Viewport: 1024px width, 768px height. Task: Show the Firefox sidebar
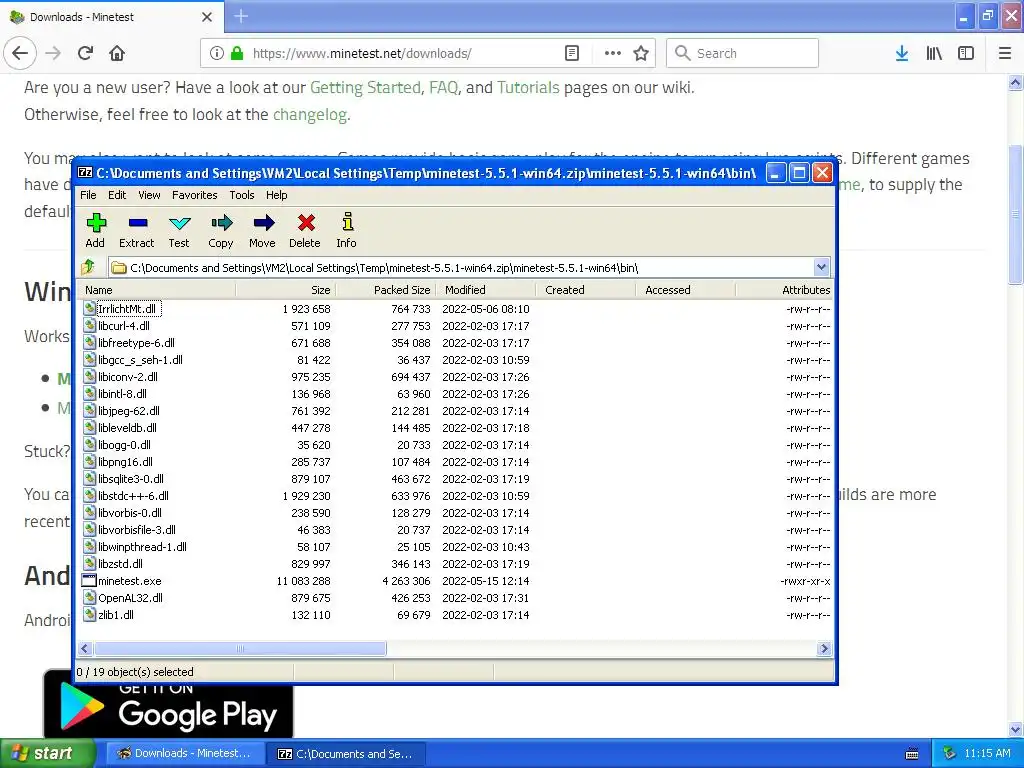[x=966, y=53]
